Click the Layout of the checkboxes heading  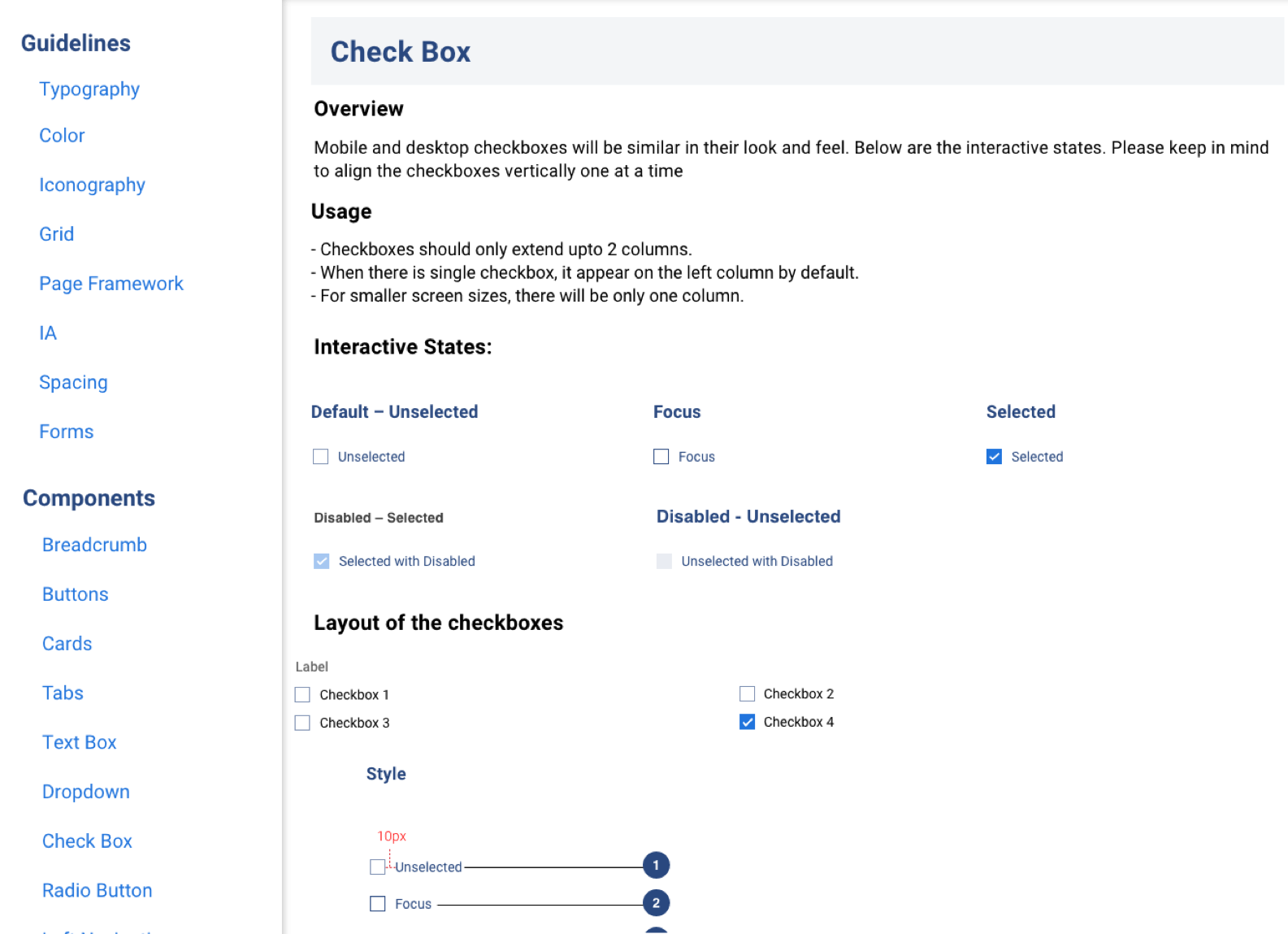click(439, 623)
